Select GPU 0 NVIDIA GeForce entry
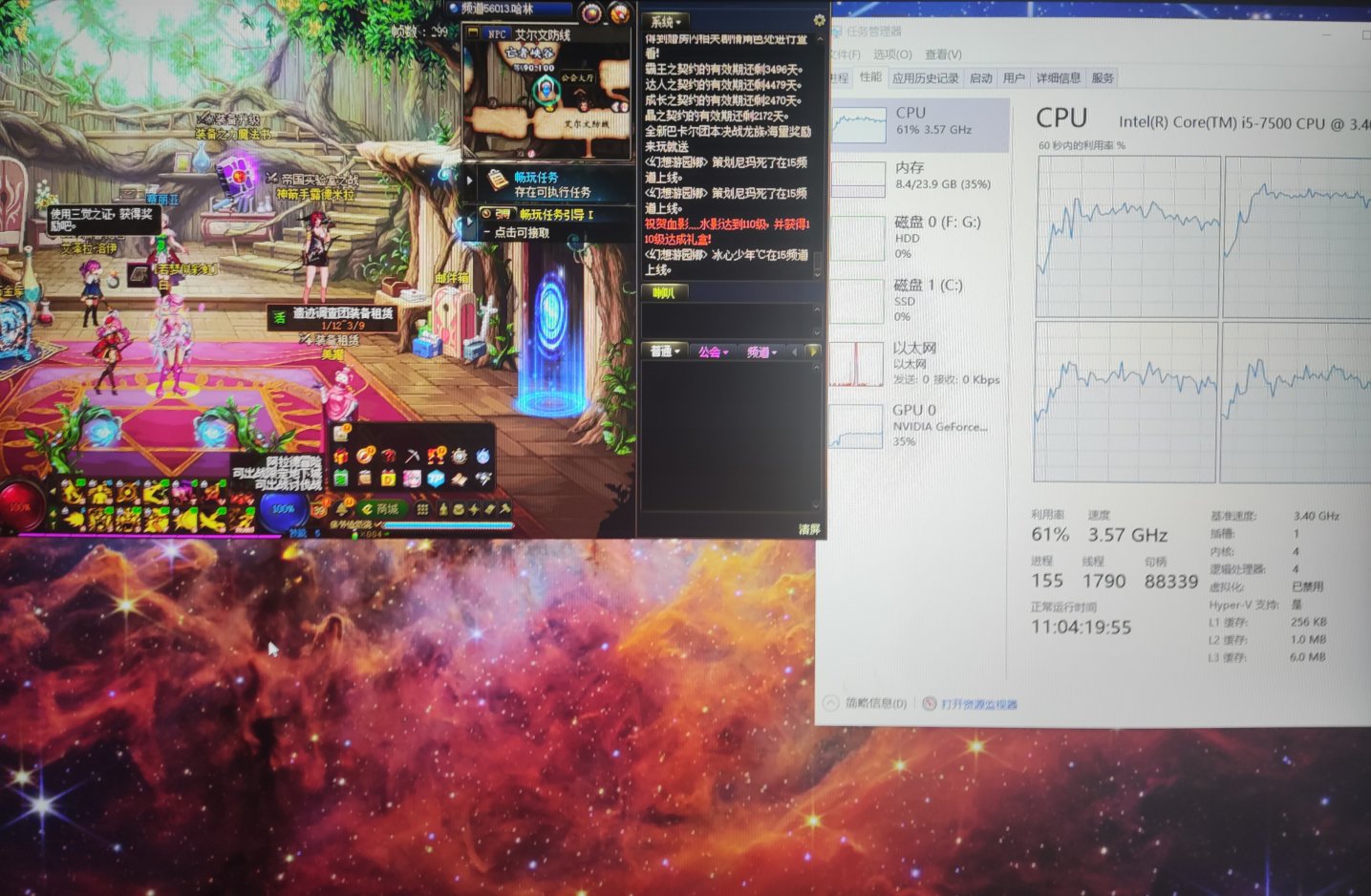This screenshot has width=1371, height=896. tap(919, 425)
